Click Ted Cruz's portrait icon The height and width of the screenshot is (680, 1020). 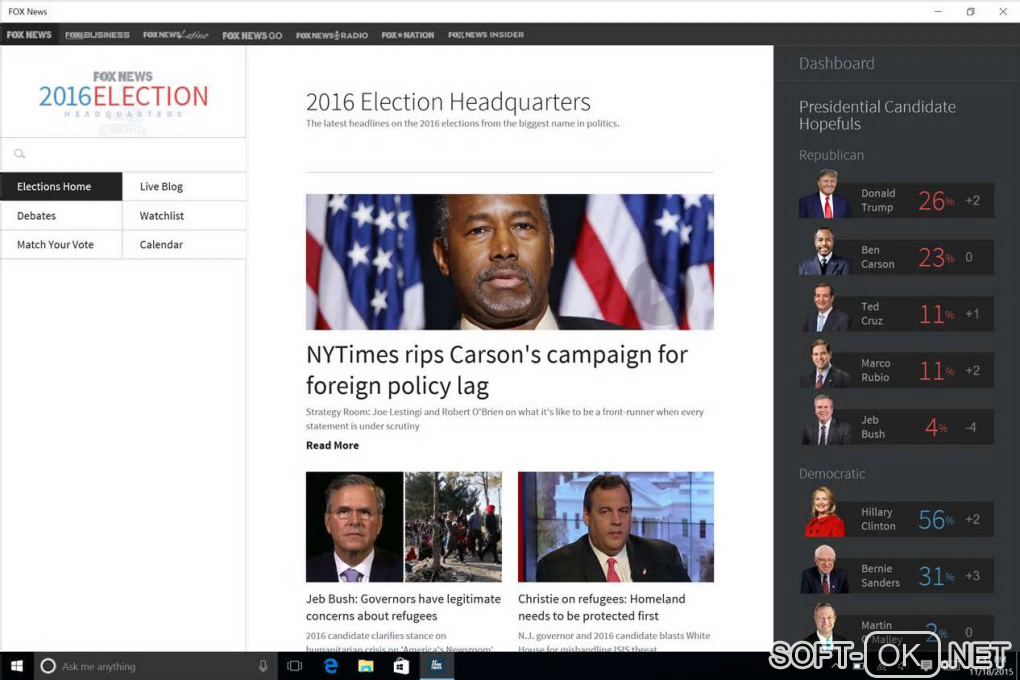coord(825,308)
